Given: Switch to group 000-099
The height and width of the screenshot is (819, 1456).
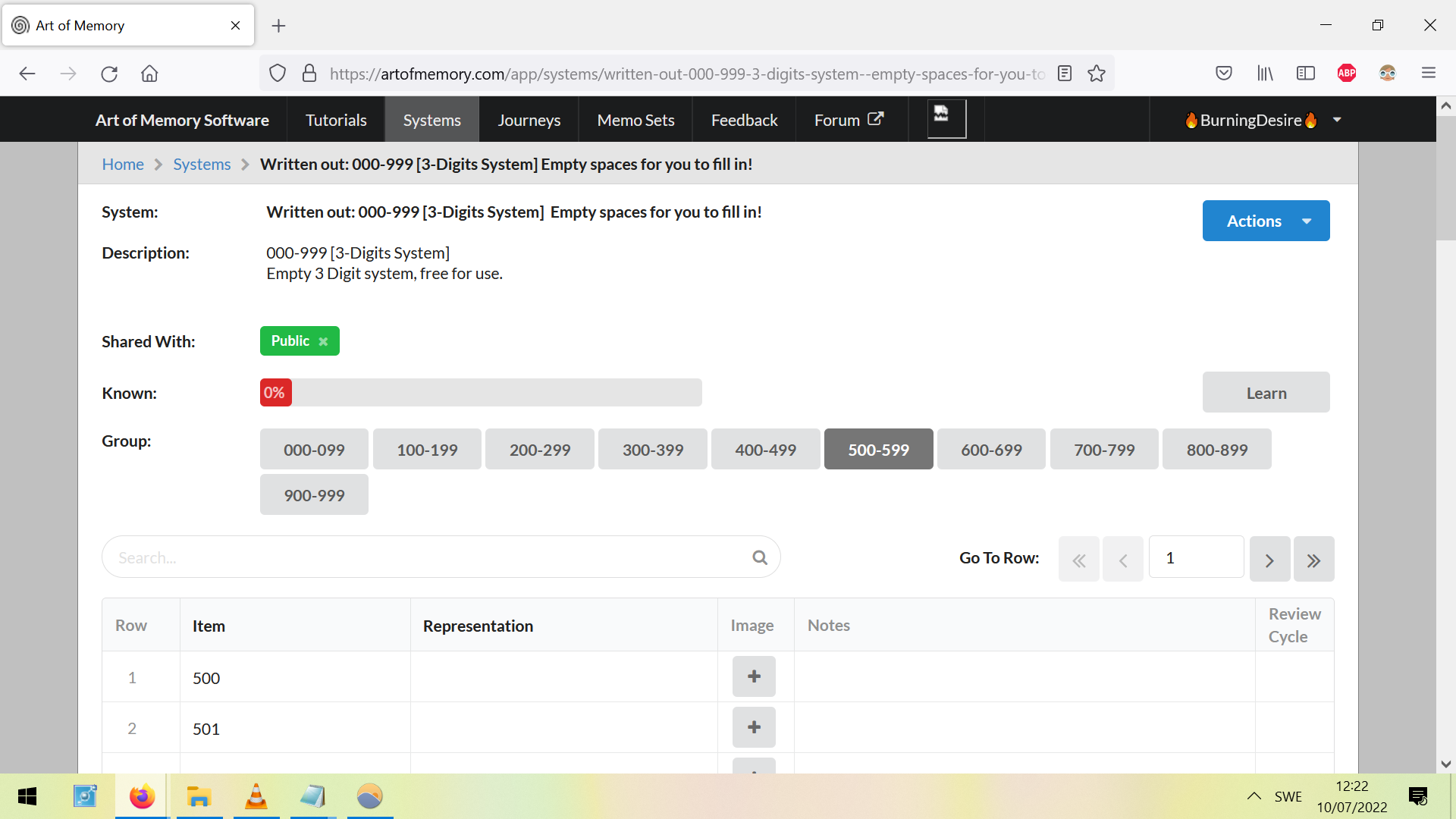Looking at the screenshot, I should [314, 450].
